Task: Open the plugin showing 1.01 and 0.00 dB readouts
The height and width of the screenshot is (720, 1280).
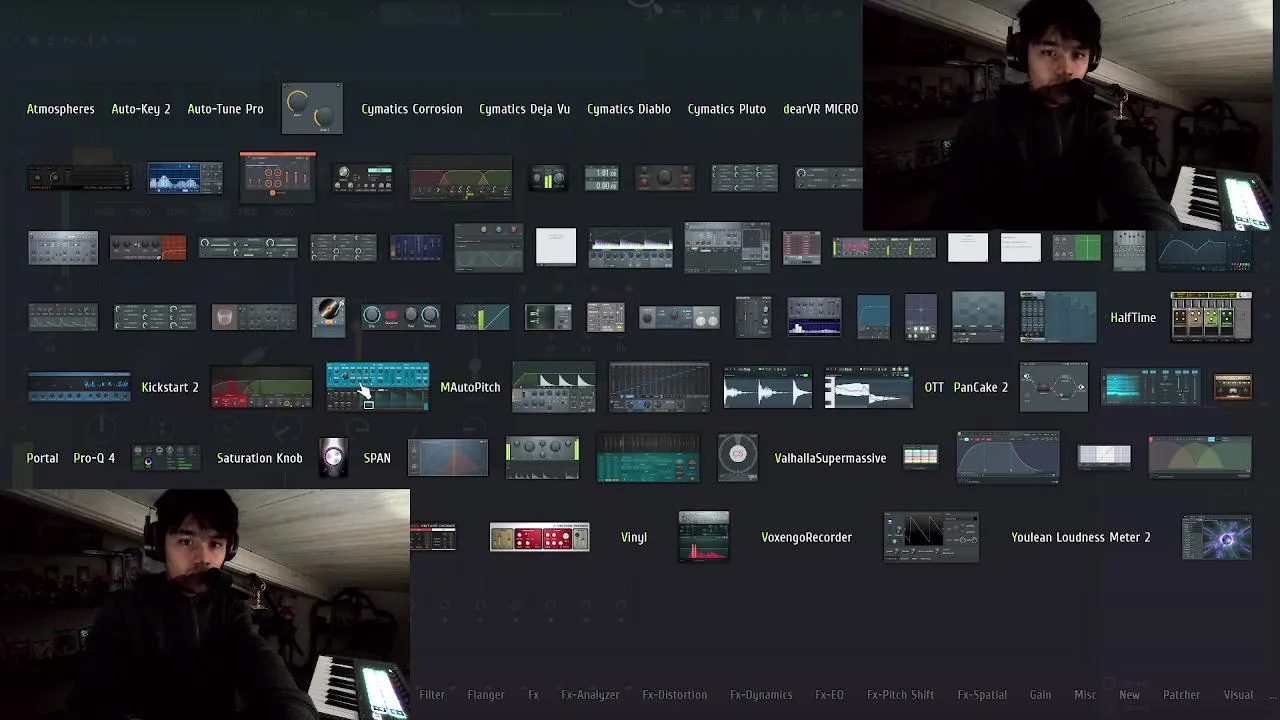Action: 601,178
